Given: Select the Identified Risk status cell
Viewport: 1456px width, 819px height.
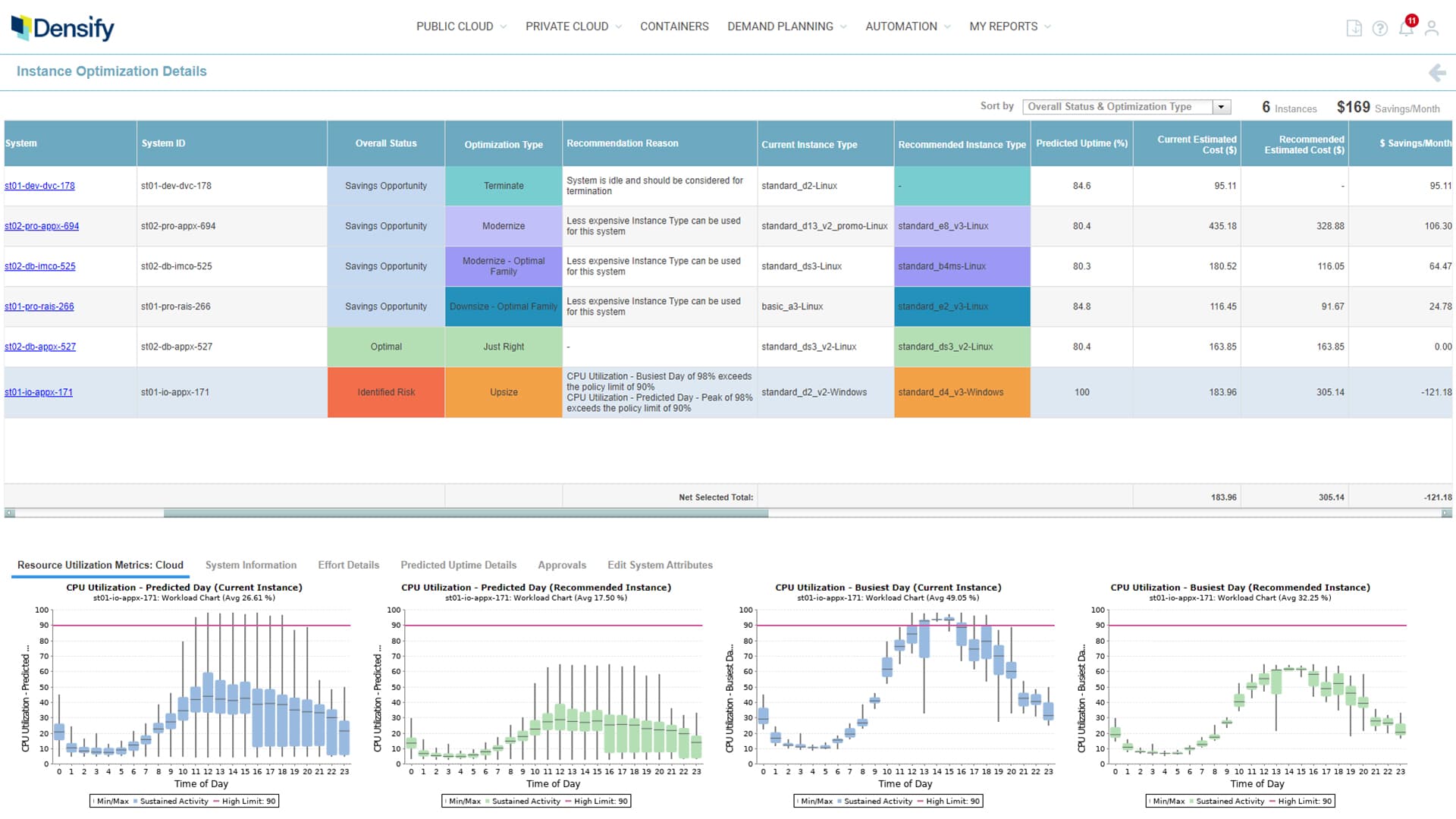Looking at the screenshot, I should click(x=386, y=392).
